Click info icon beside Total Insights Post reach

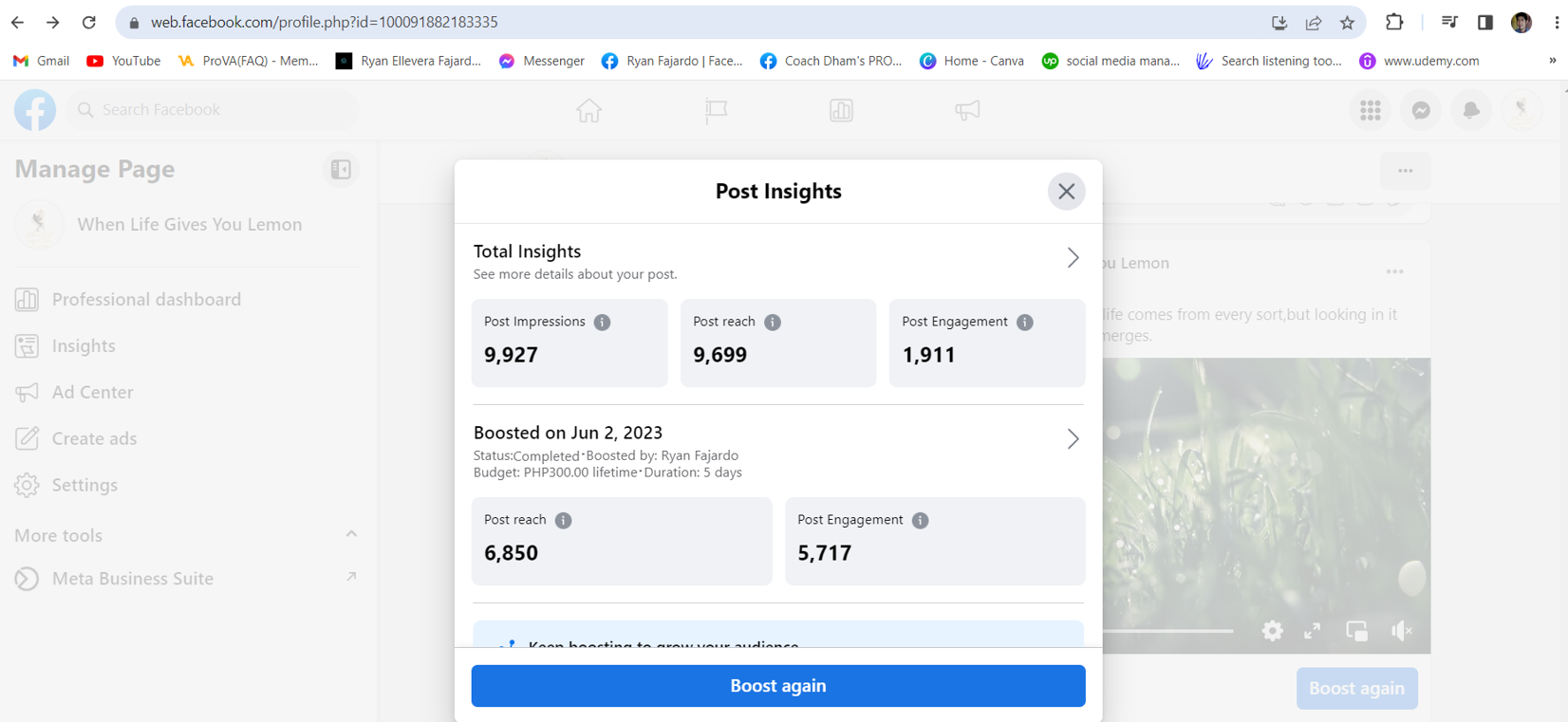point(773,323)
